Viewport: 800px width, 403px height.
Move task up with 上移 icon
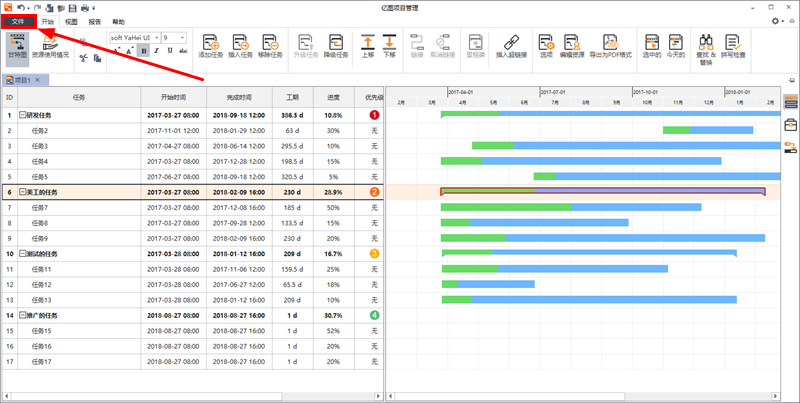367,46
